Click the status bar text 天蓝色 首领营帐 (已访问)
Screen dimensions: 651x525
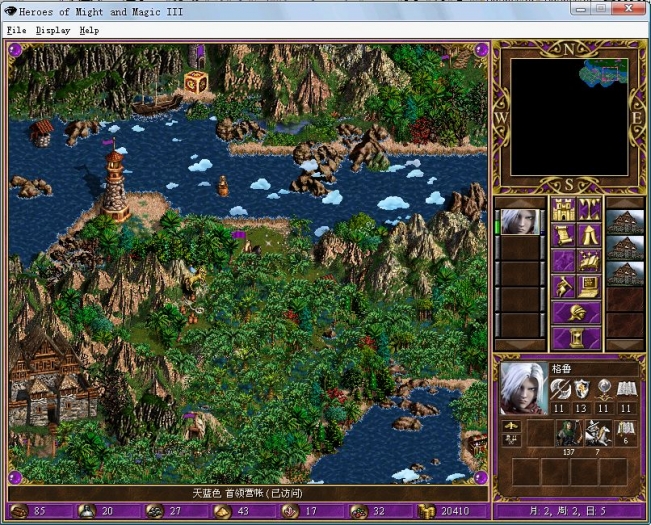click(x=247, y=493)
